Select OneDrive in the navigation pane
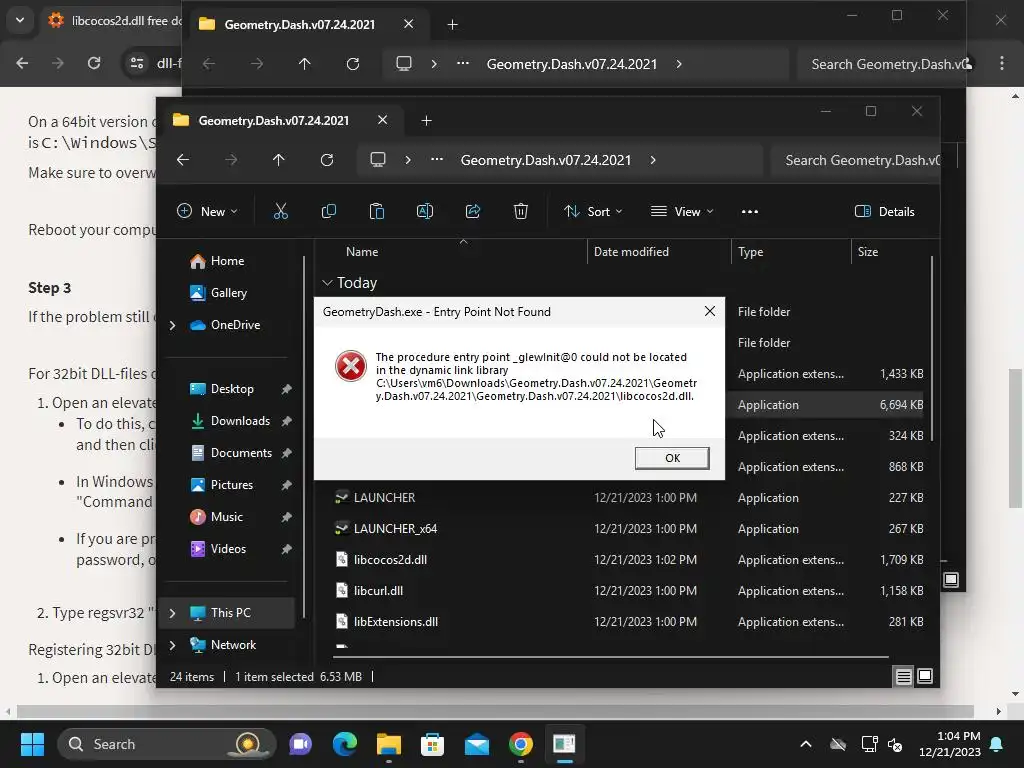Image resolution: width=1024 pixels, height=768 pixels. click(235, 325)
